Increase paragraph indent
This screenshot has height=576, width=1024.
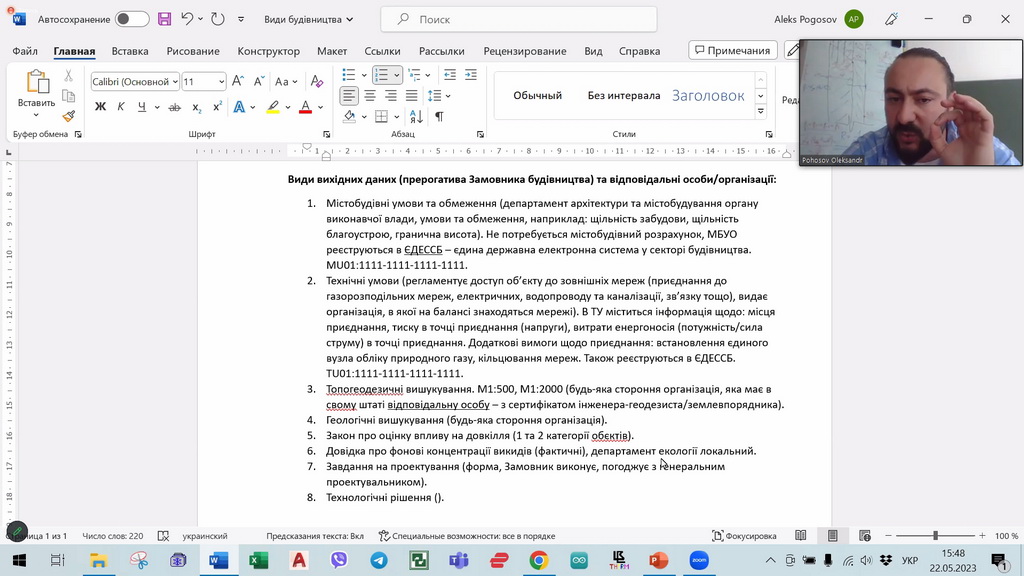[x=471, y=75]
